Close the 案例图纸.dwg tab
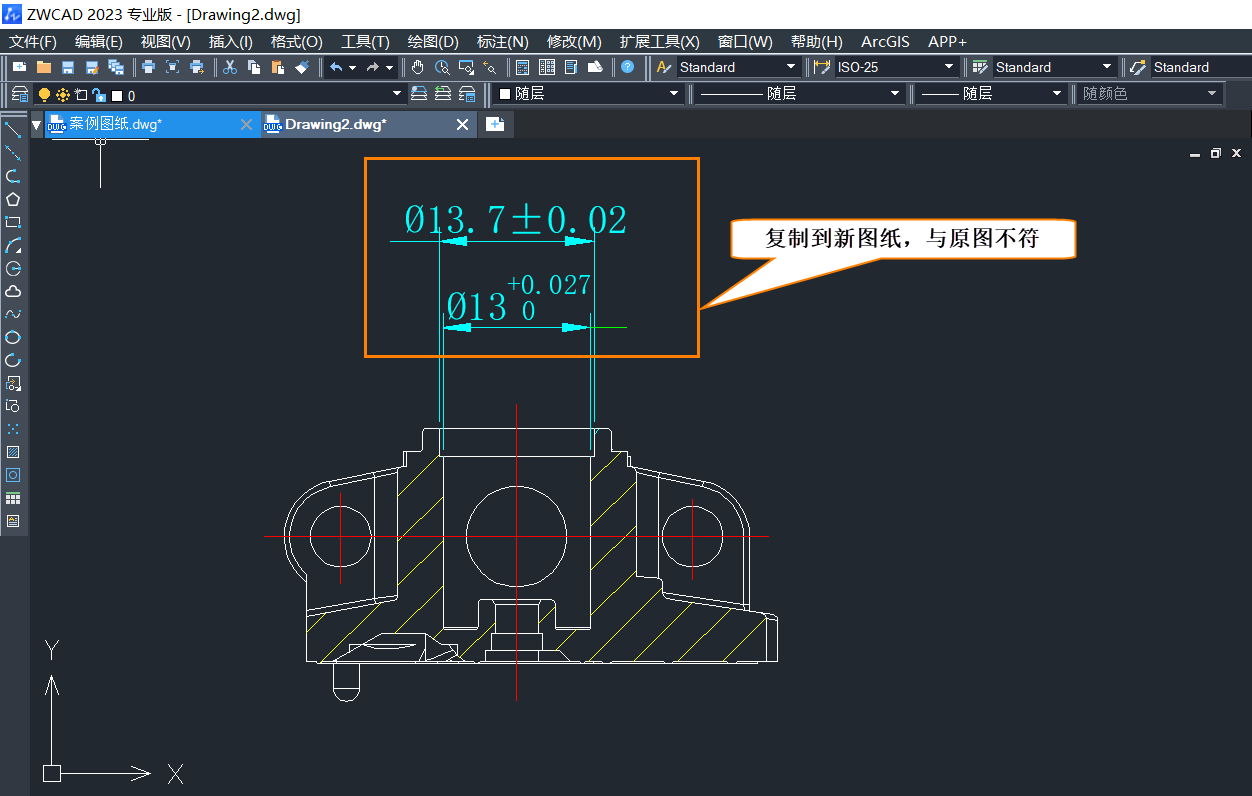Screen dimensions: 1252x796 [x=247, y=124]
